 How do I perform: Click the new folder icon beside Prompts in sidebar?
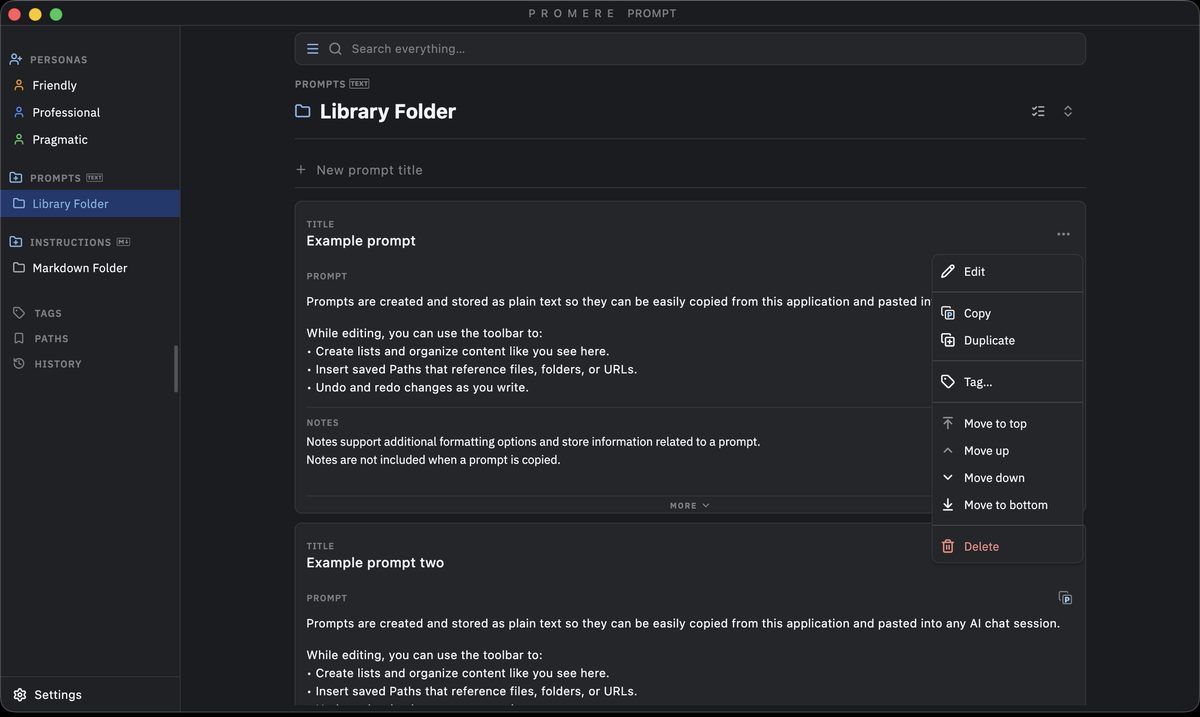(x=16, y=178)
